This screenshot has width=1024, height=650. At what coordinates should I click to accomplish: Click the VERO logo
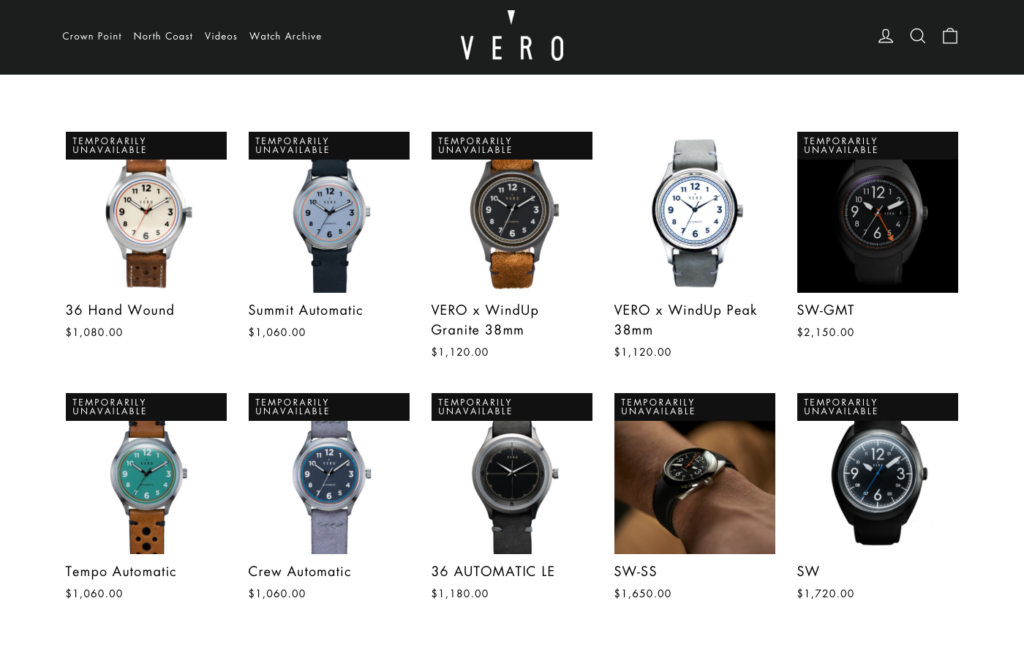tap(512, 37)
